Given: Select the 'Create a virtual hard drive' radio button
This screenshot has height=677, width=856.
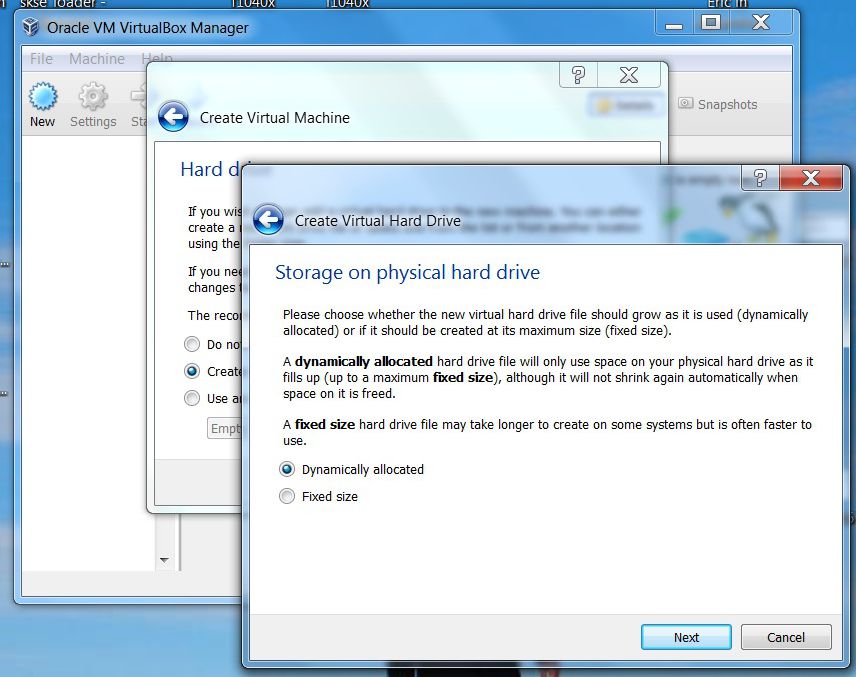Looking at the screenshot, I should coord(192,371).
